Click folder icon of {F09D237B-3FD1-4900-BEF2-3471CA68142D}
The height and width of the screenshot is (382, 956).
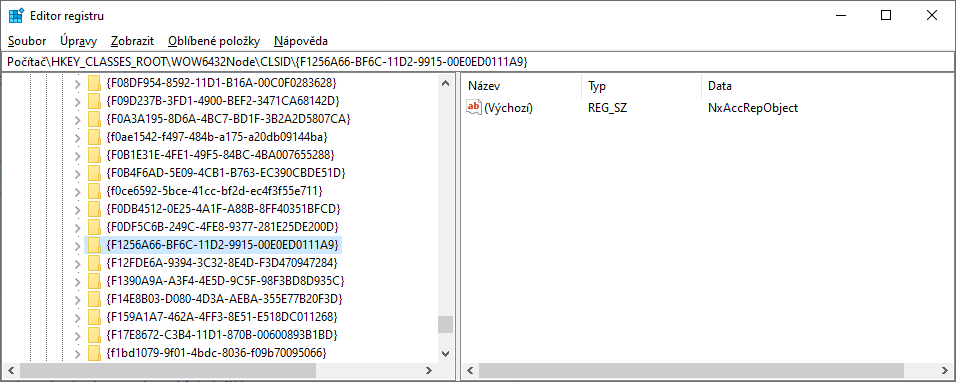click(x=94, y=101)
